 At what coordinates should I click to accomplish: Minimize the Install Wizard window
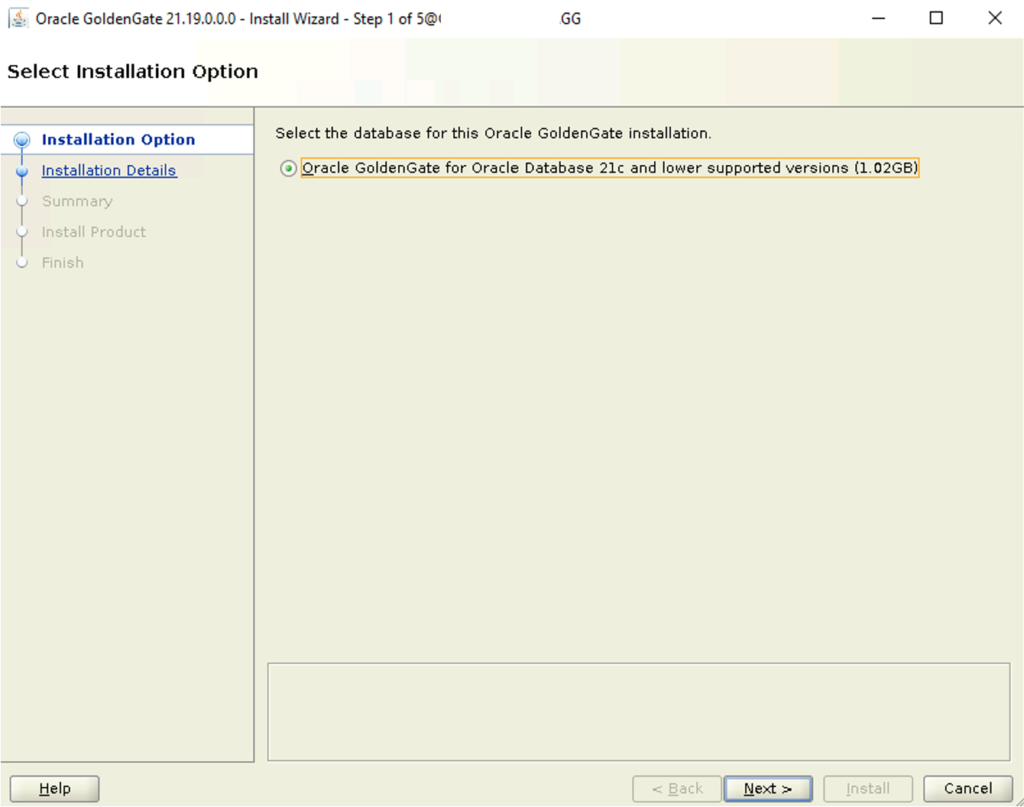coord(878,18)
